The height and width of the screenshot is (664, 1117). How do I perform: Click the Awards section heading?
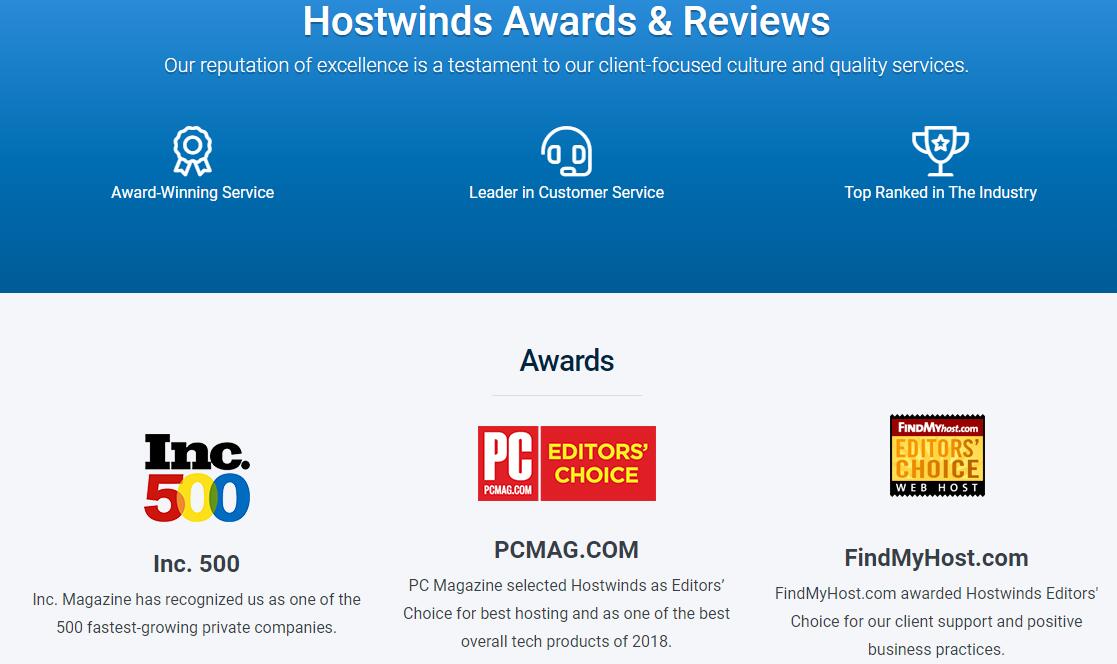tap(566, 360)
